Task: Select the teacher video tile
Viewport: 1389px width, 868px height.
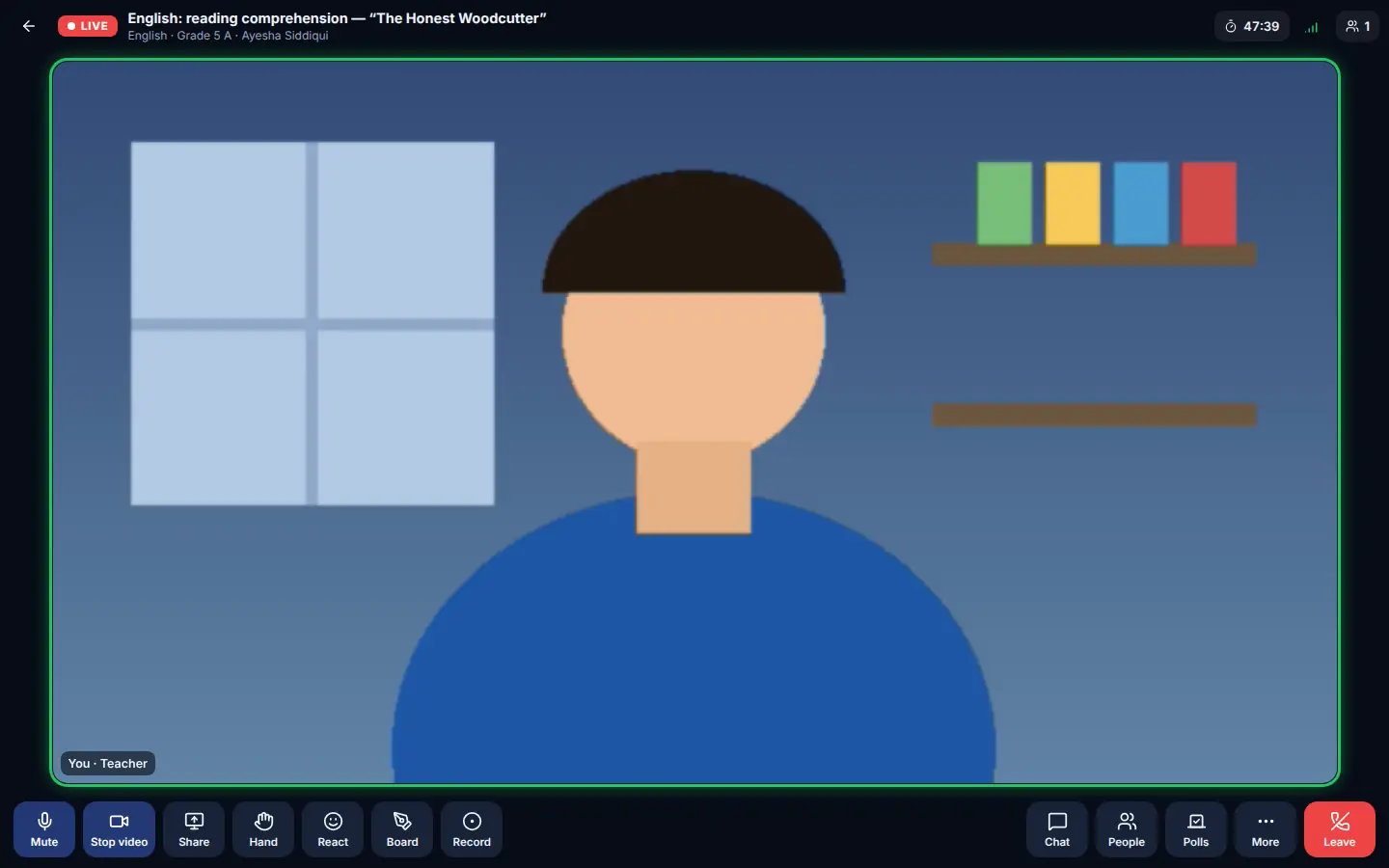Action: 694,422
